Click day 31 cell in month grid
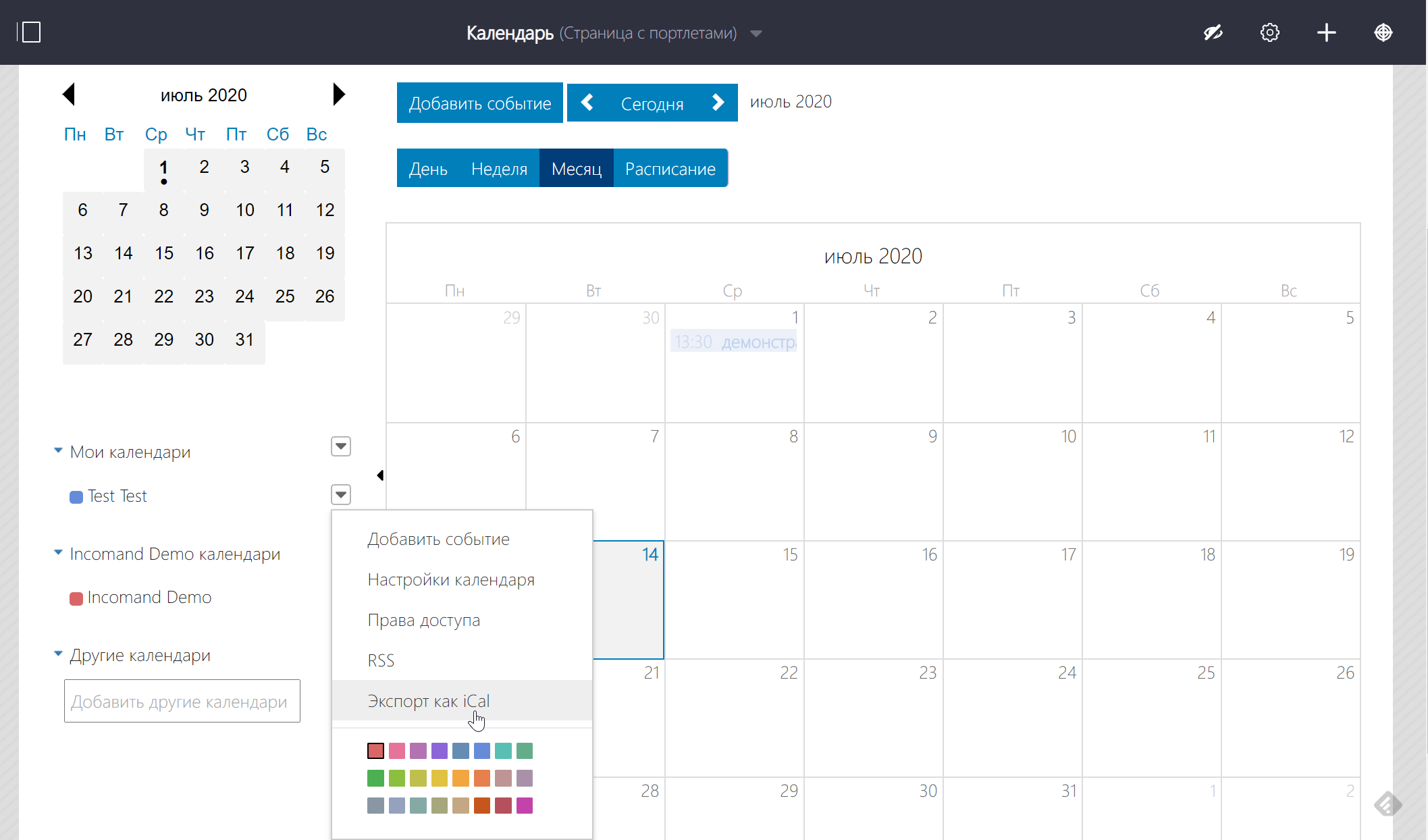This screenshot has height=840, width=1428. point(1012,808)
